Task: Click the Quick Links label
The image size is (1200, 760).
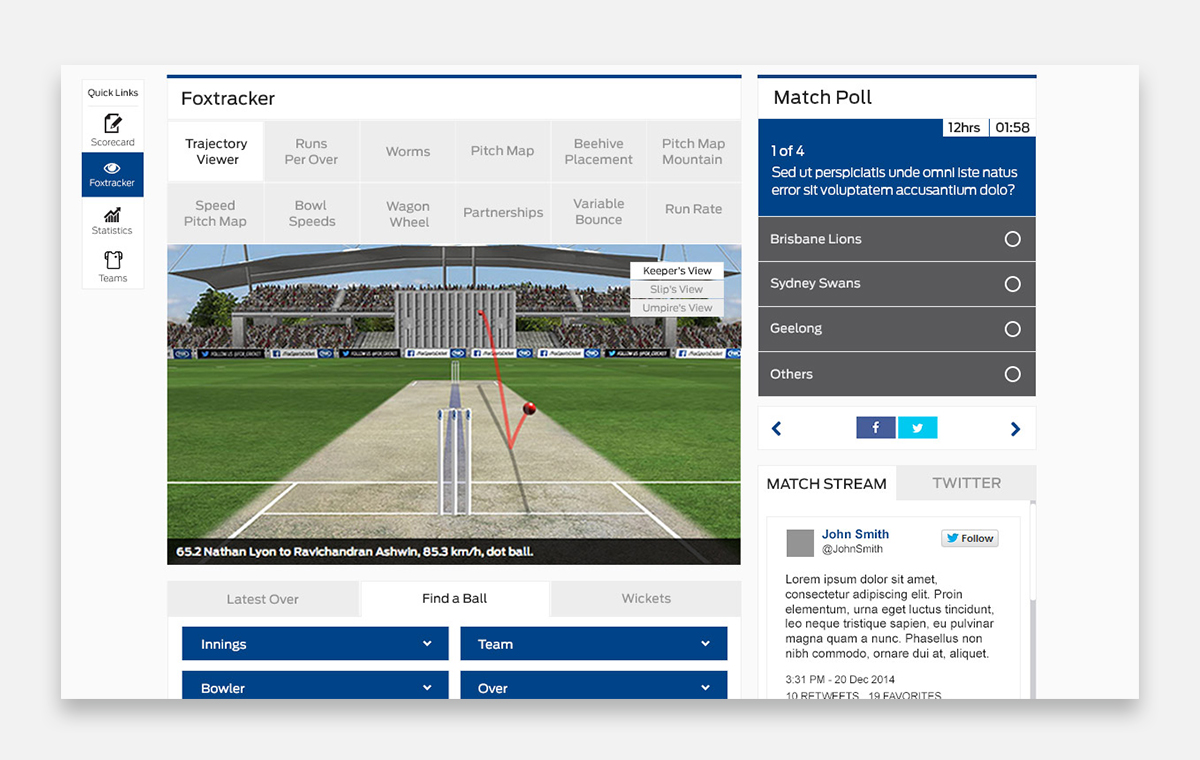Action: coord(113,93)
